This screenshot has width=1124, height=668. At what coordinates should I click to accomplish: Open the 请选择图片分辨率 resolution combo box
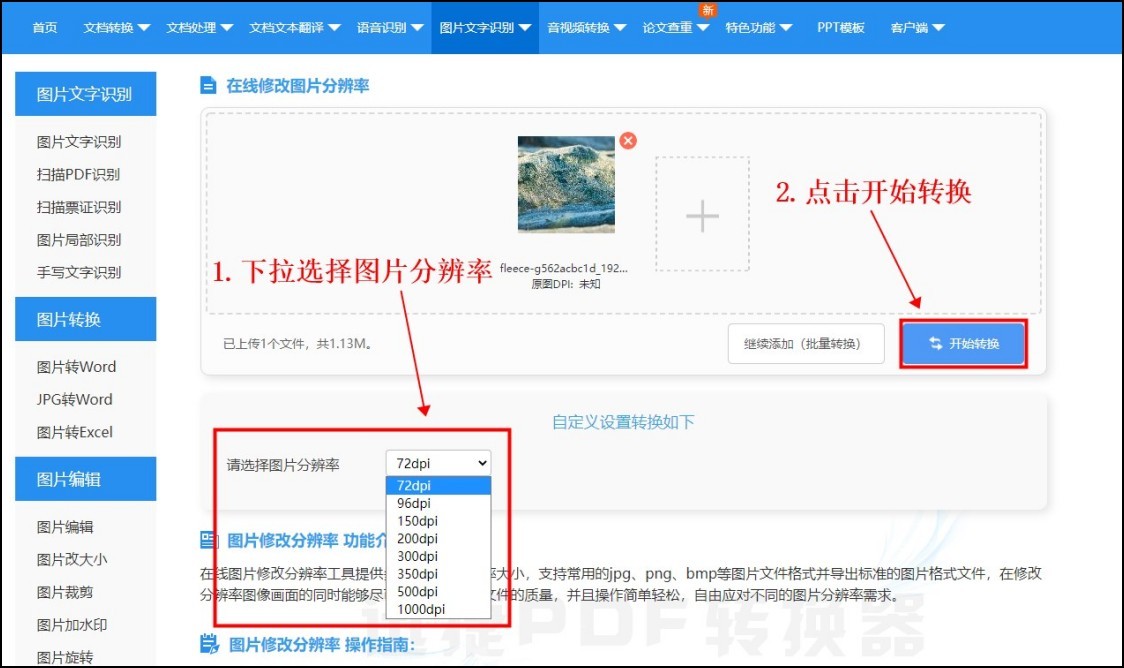tap(438, 462)
